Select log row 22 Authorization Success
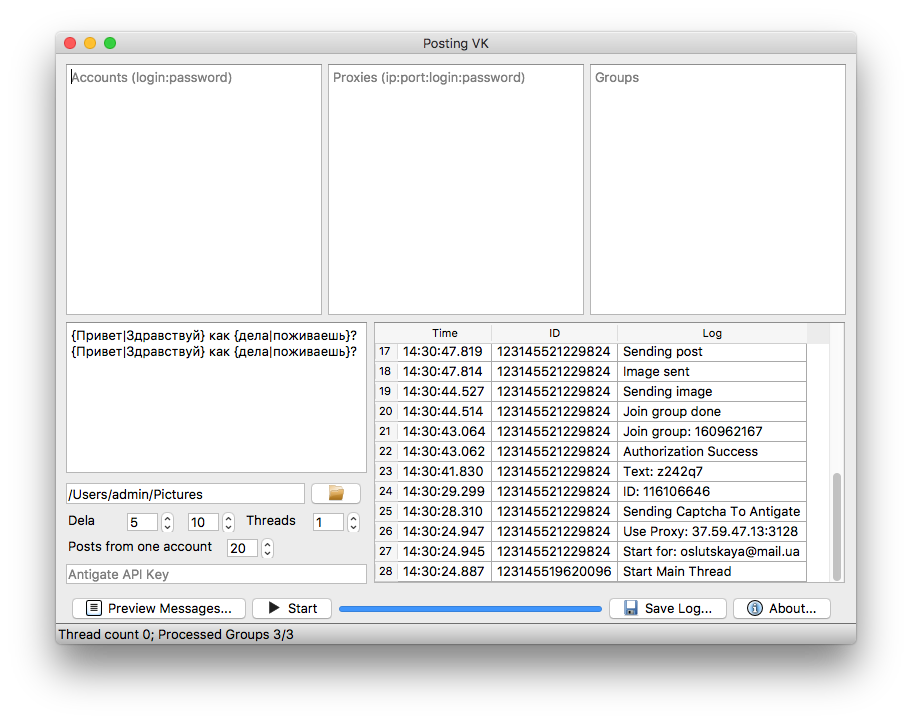Screen dimensions: 912x724 point(590,451)
